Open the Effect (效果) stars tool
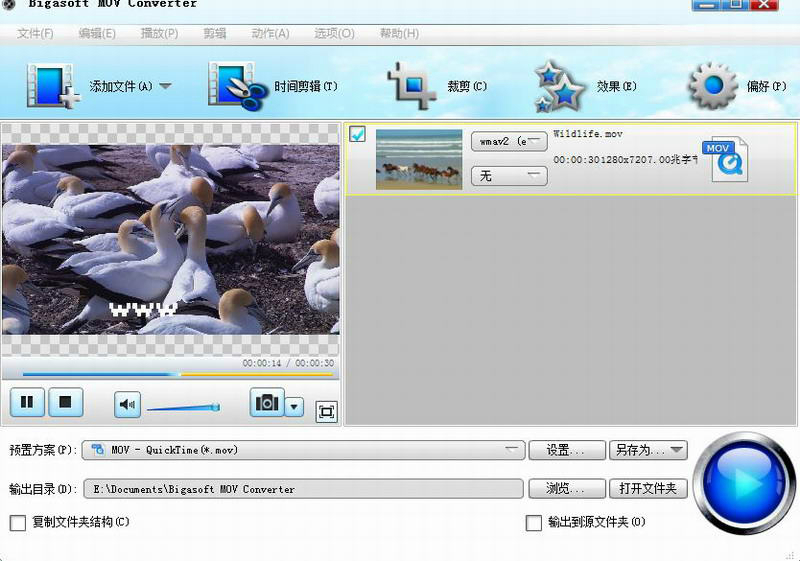This screenshot has height=561, width=800. (585, 86)
